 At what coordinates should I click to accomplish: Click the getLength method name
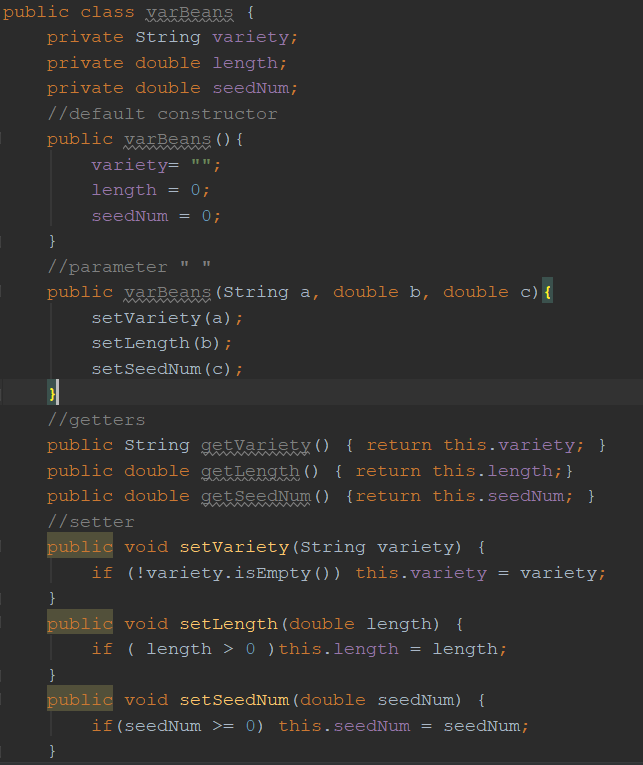(x=250, y=471)
